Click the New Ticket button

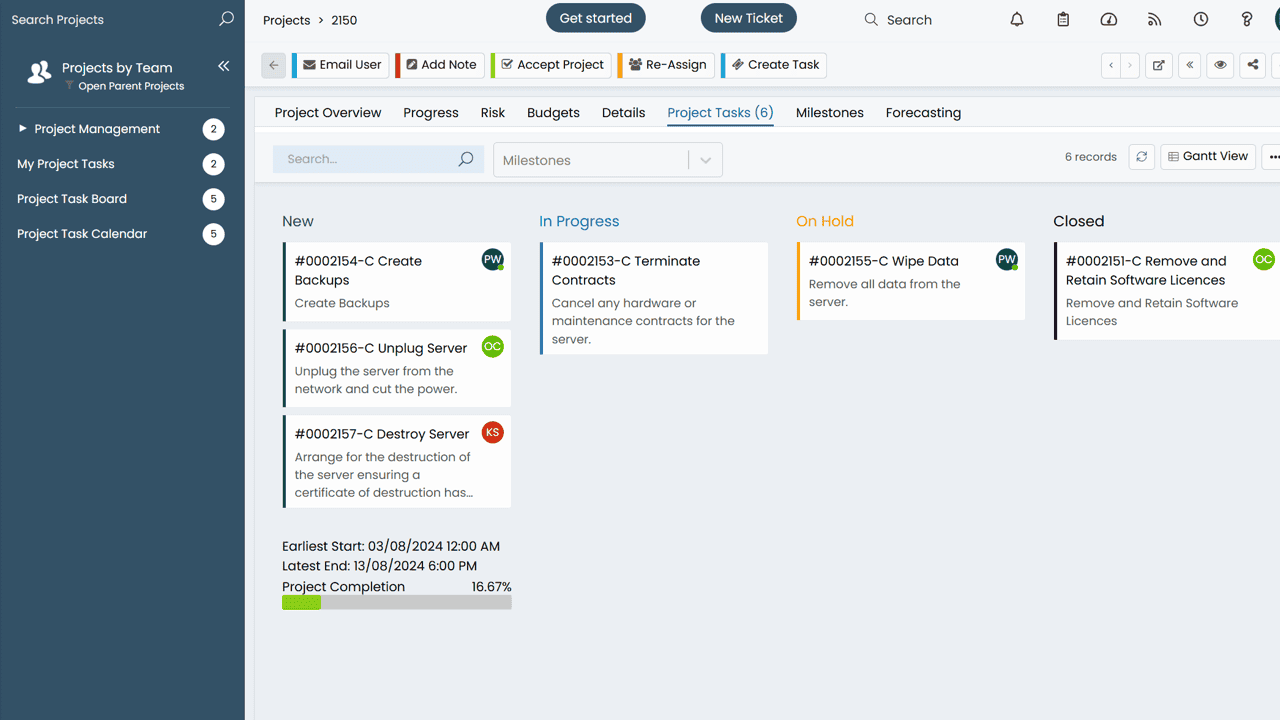click(749, 18)
